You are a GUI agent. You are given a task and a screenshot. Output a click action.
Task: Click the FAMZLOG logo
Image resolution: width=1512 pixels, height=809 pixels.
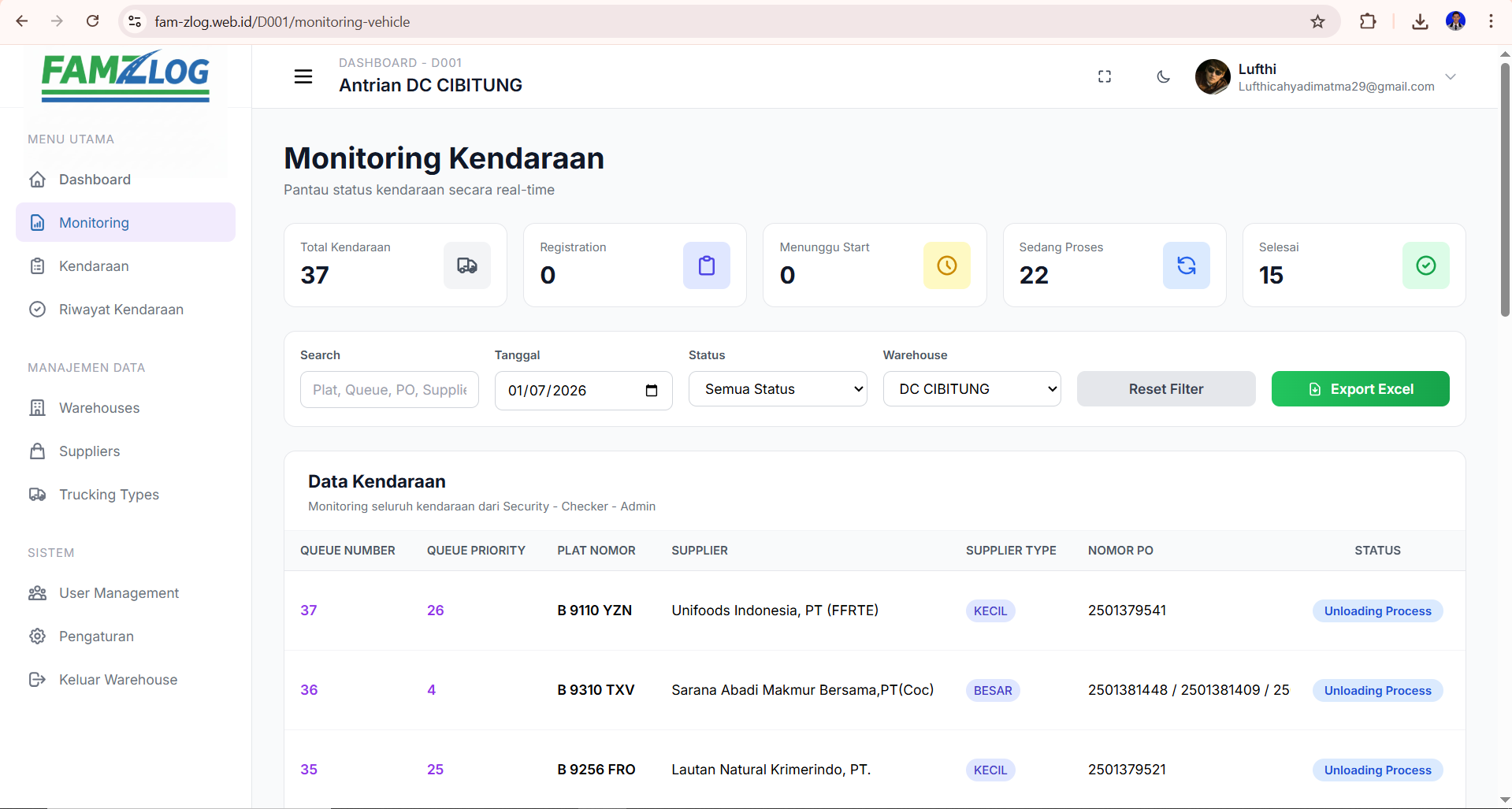(x=124, y=76)
